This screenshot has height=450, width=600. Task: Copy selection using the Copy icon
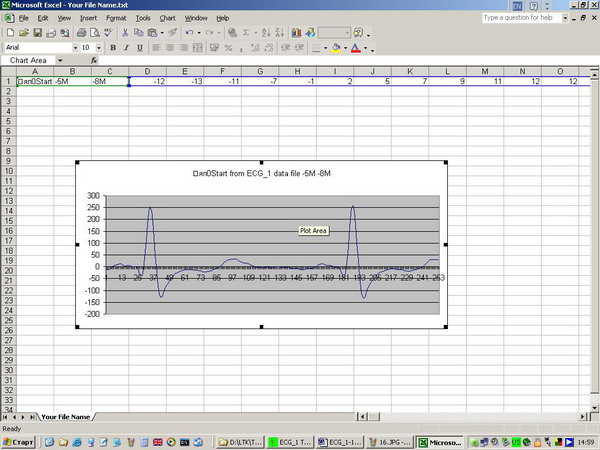(x=138, y=33)
